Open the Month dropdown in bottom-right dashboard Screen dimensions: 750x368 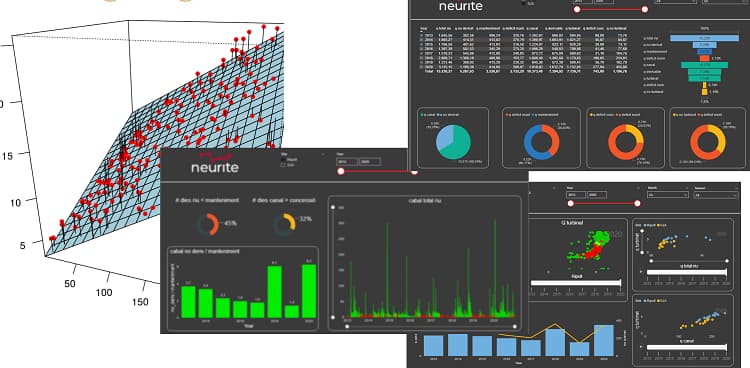click(x=667, y=195)
